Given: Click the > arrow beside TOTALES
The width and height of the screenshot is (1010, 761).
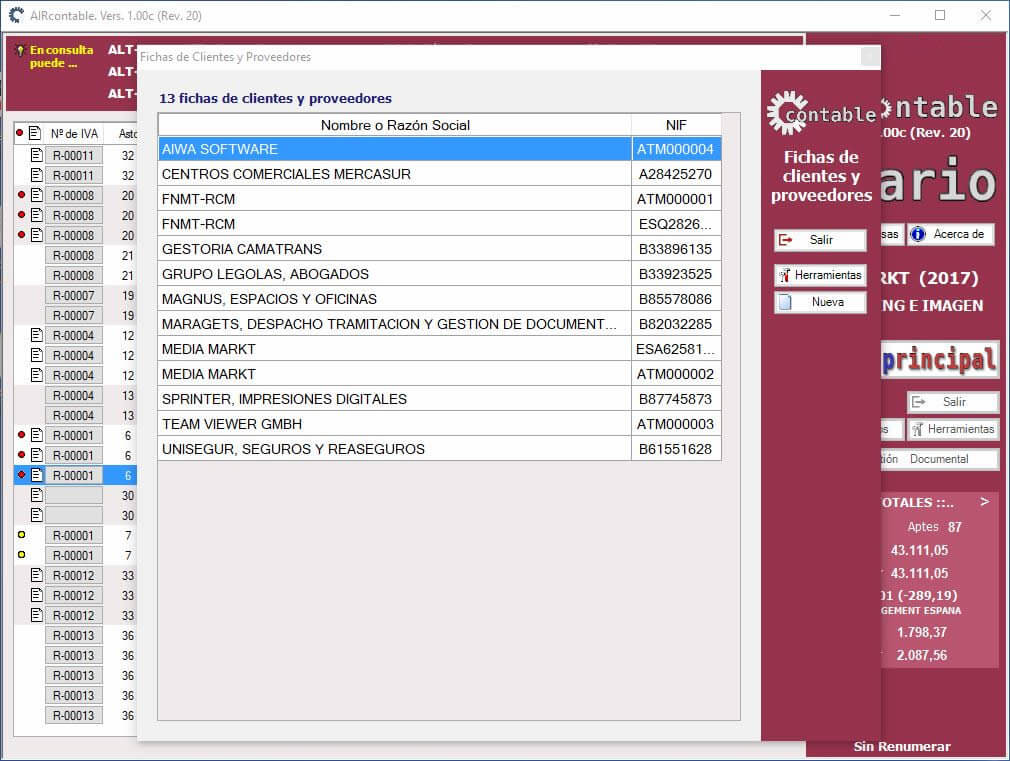Looking at the screenshot, I should (x=985, y=501).
